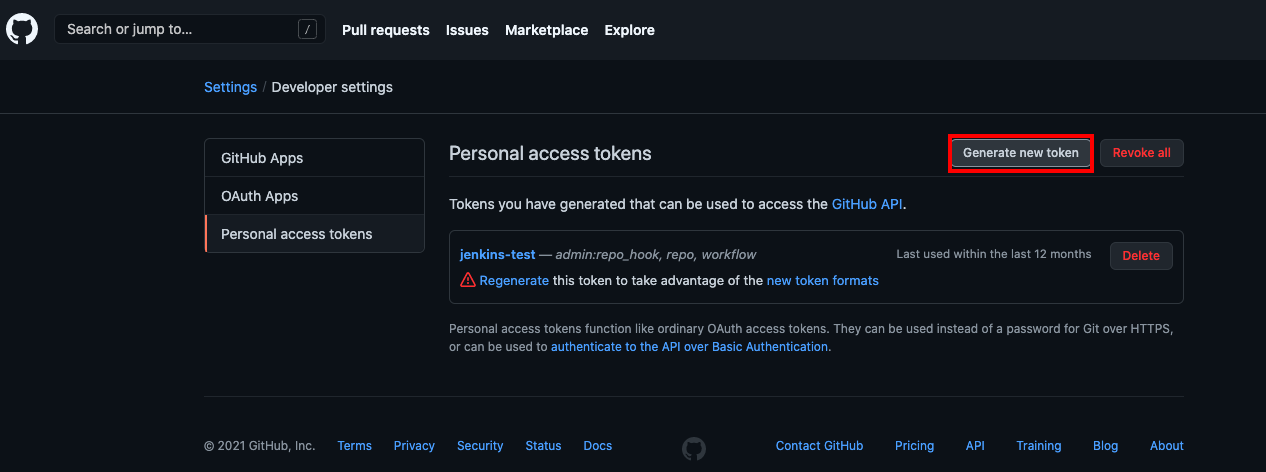Click Regenerate link for jenkins-test token
Screen dimensions: 1266x472
pos(514,281)
